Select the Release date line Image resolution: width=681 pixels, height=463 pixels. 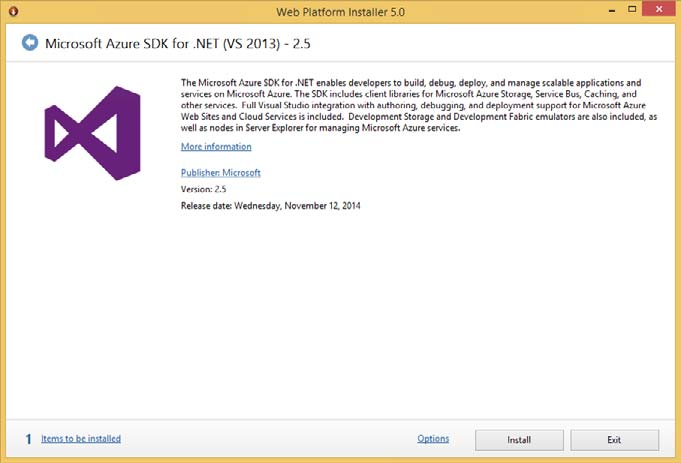point(270,206)
